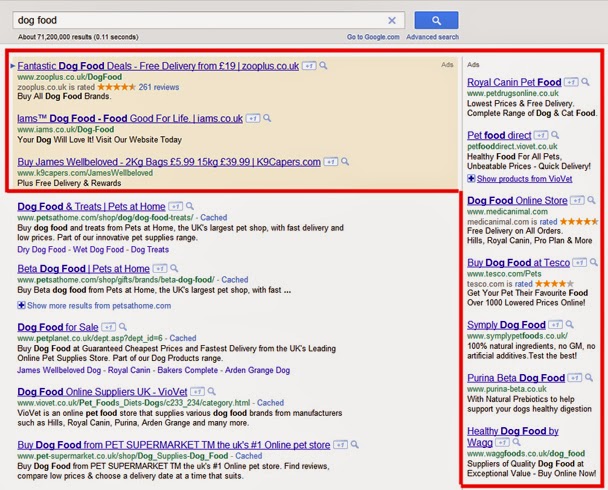
Task: Clear the search box with the X
Action: (x=392, y=21)
